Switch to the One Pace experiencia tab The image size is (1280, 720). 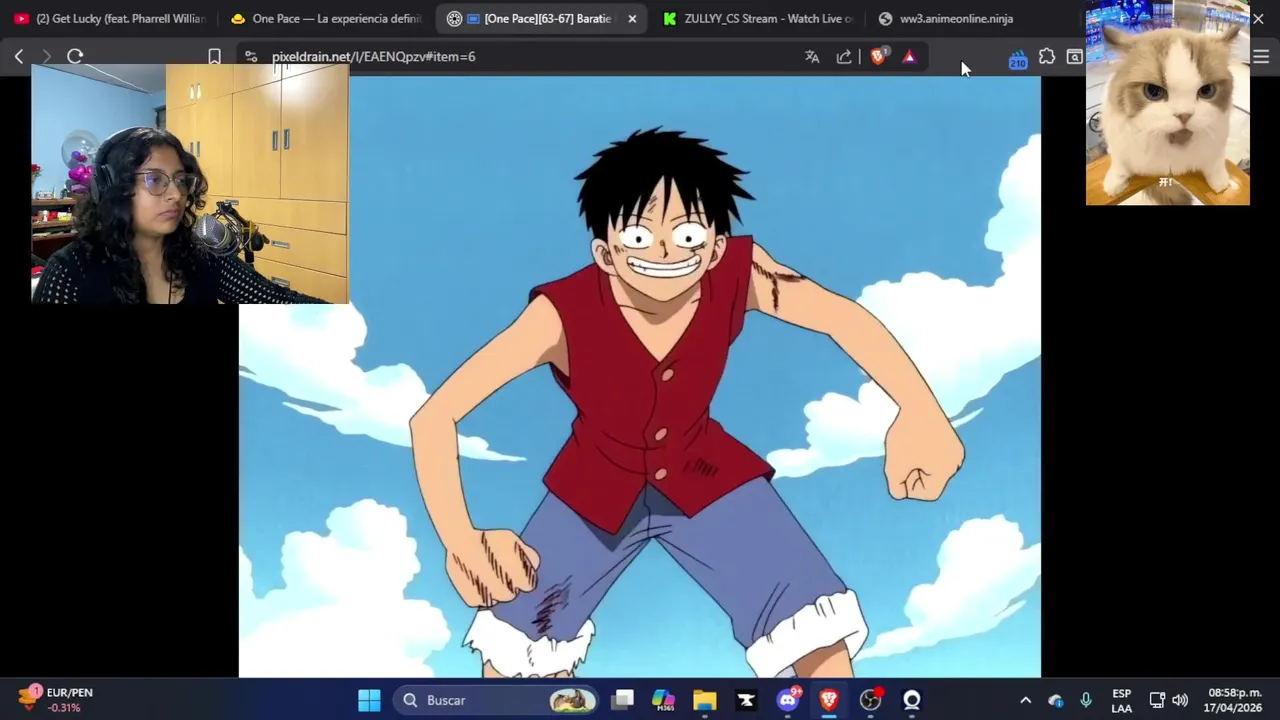(327, 19)
